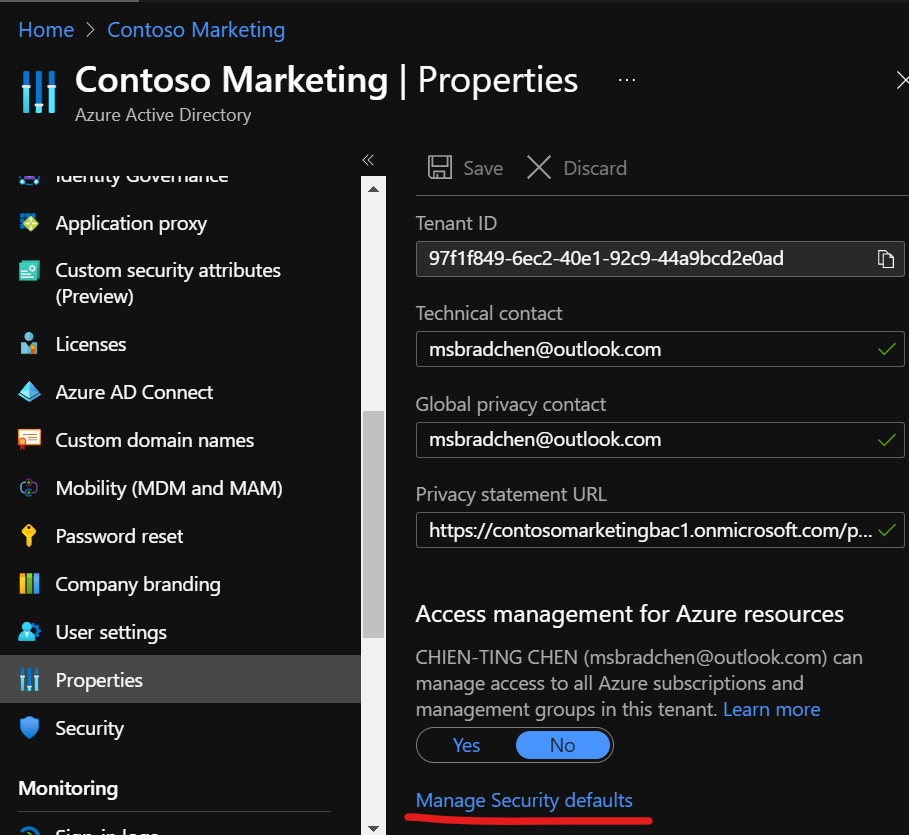The width and height of the screenshot is (909, 835).
Task: Close the Properties blade with X
Action: [902, 80]
